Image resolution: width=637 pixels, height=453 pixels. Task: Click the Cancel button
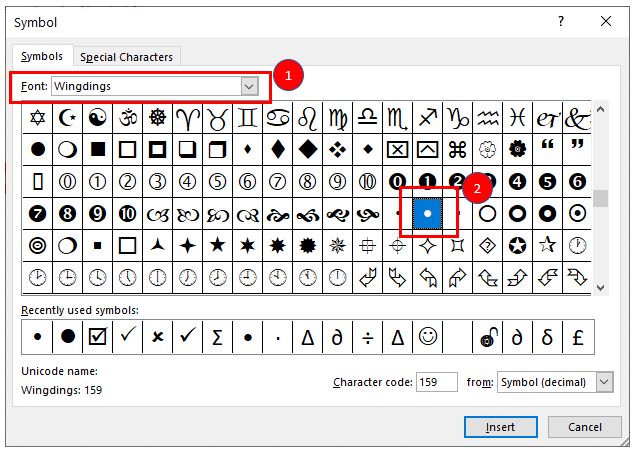tap(585, 427)
